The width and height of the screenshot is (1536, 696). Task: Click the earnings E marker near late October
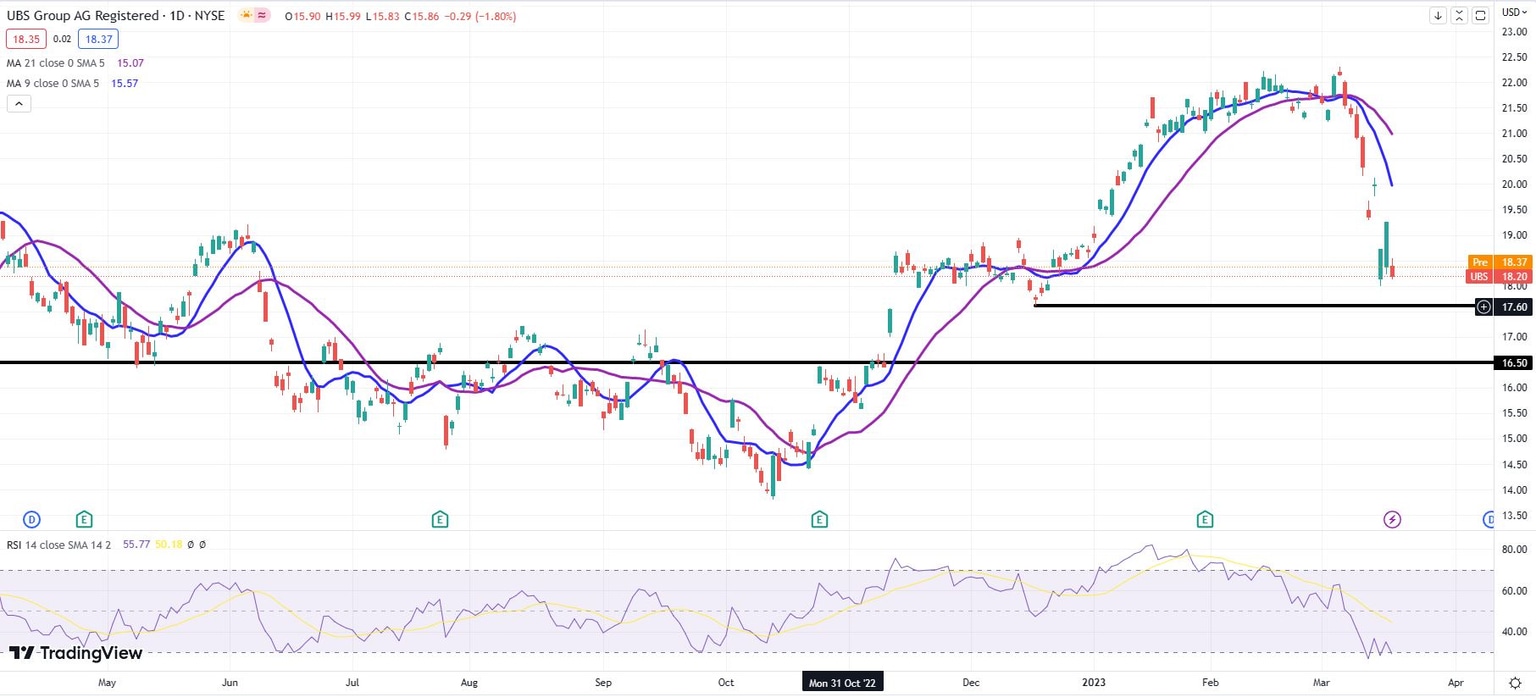coord(820,518)
